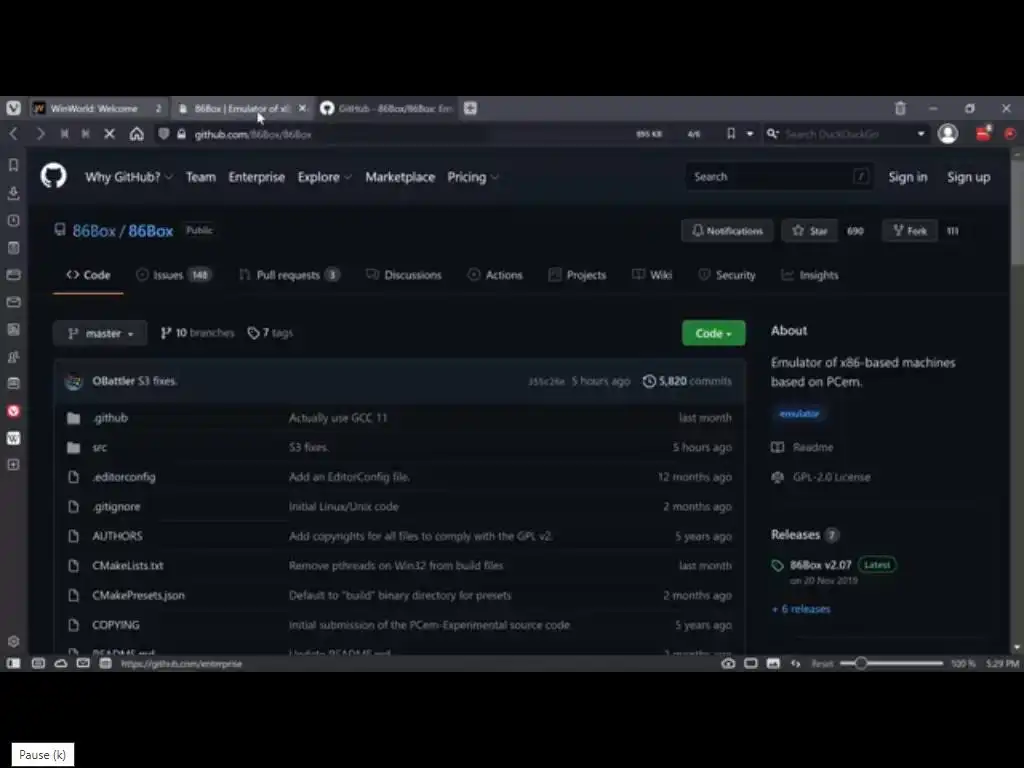
Task: Click the shield content blocker icon
Action: tap(163, 134)
